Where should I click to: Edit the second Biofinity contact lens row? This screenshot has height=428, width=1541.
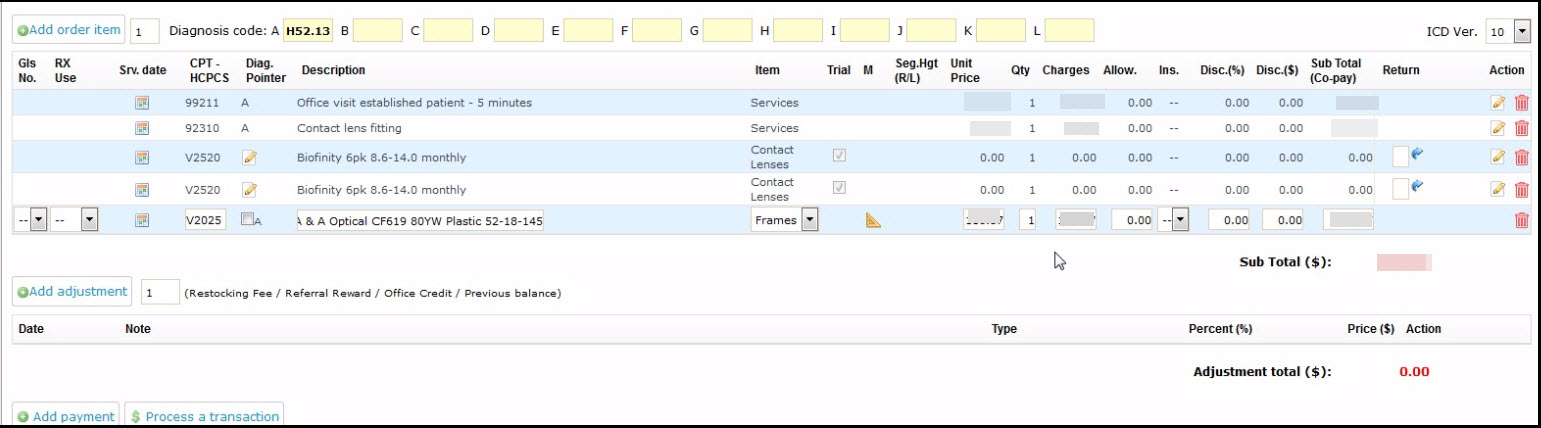pos(1497,189)
